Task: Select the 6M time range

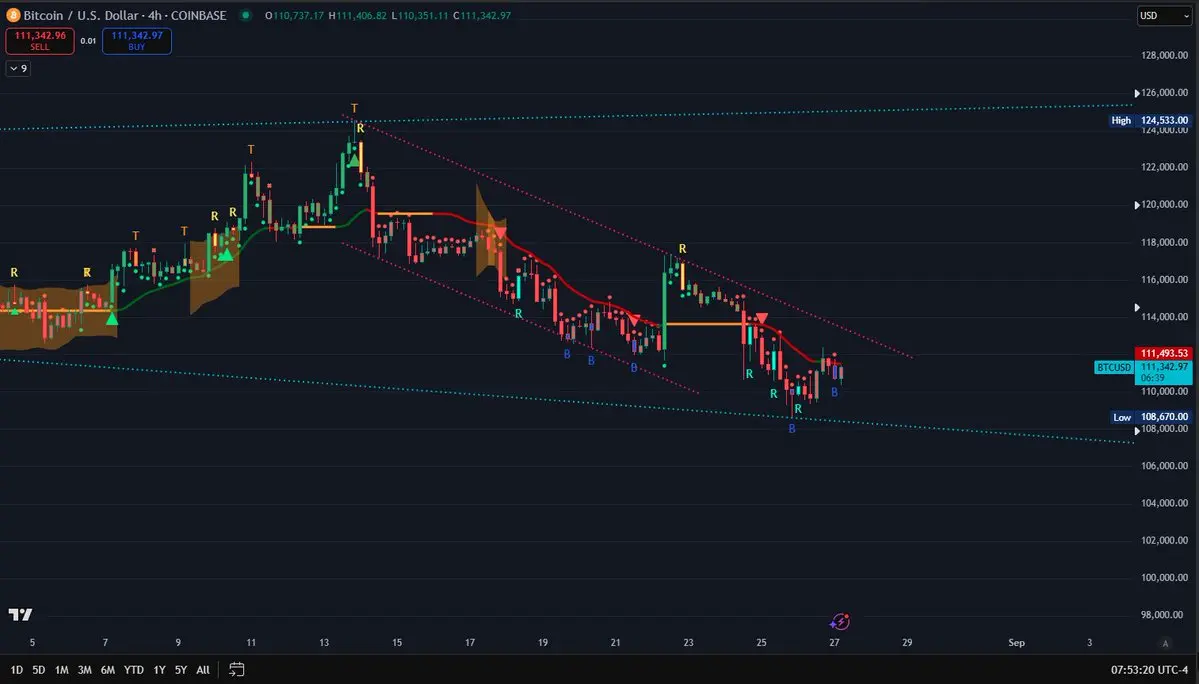Action: tap(108, 669)
